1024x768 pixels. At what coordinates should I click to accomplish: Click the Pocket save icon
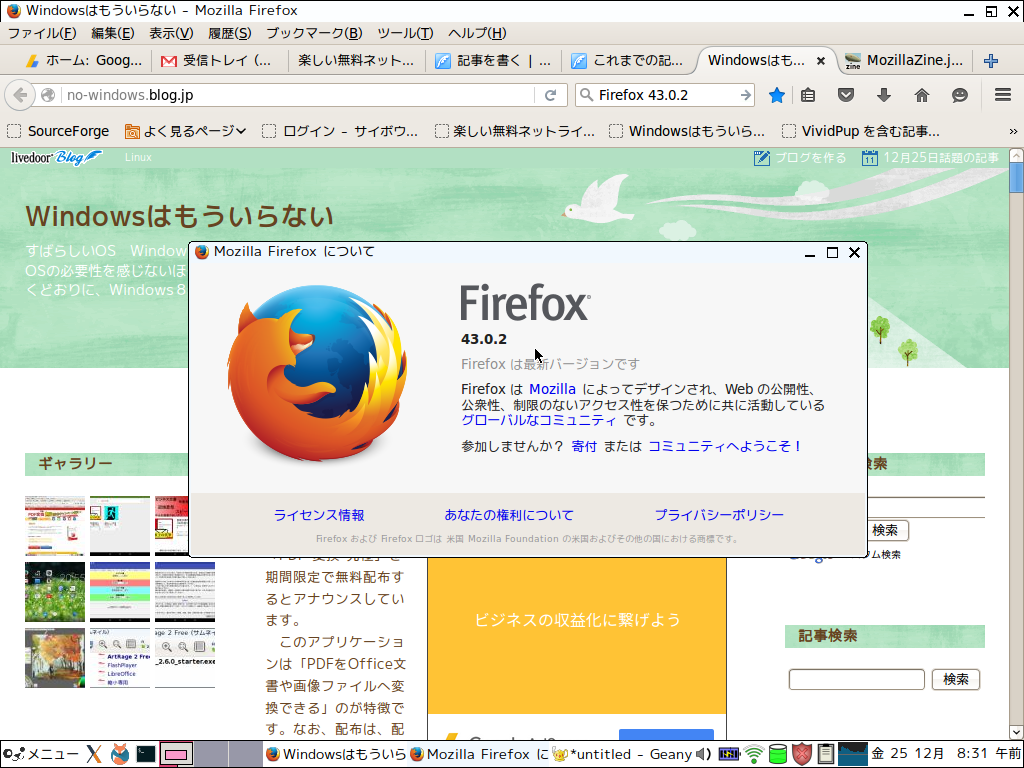[846, 95]
